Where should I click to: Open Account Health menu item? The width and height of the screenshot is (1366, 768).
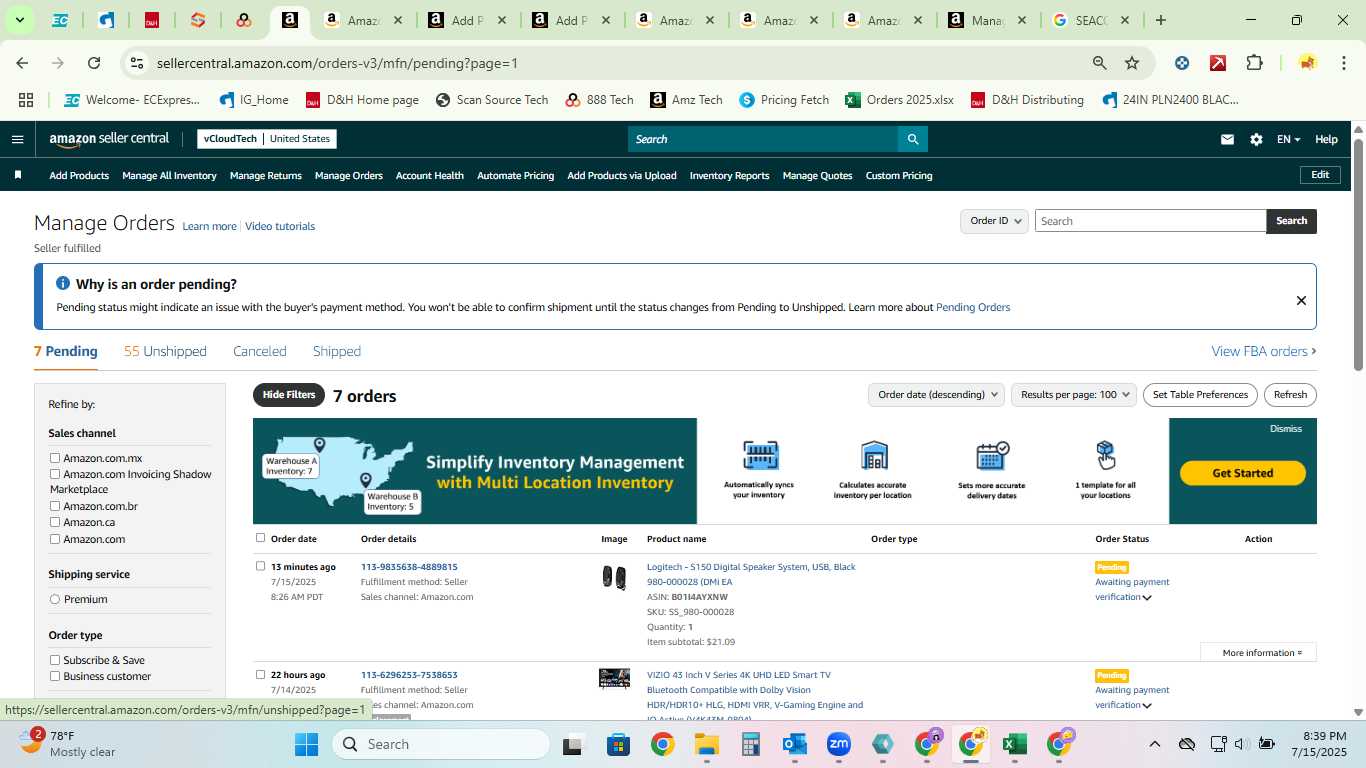pos(430,175)
